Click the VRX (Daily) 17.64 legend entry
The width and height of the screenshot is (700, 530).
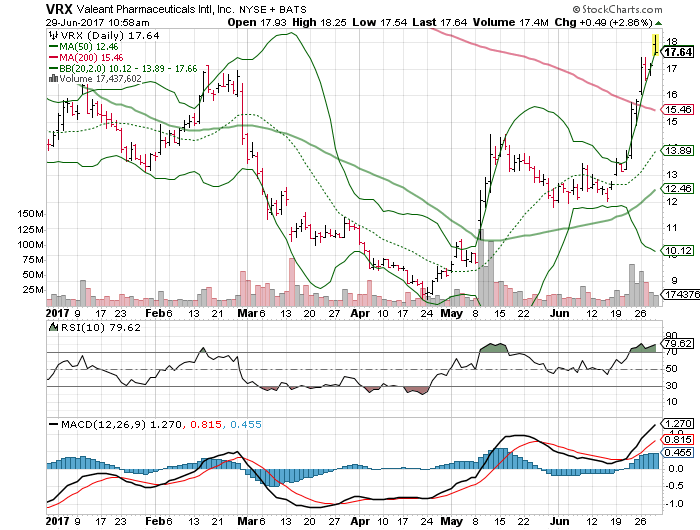tap(110, 36)
